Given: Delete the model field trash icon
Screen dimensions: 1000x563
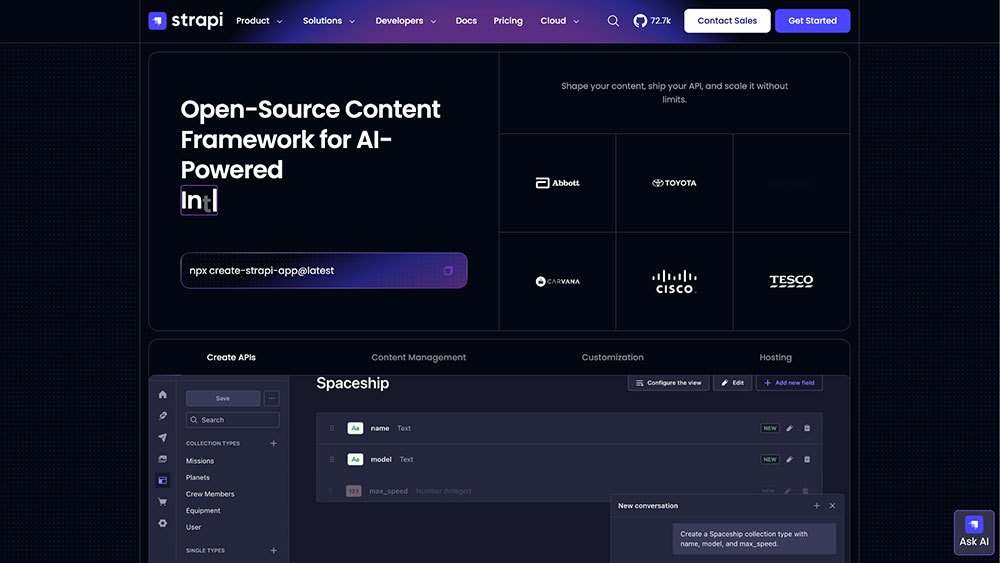Looking at the screenshot, I should click(x=807, y=459).
